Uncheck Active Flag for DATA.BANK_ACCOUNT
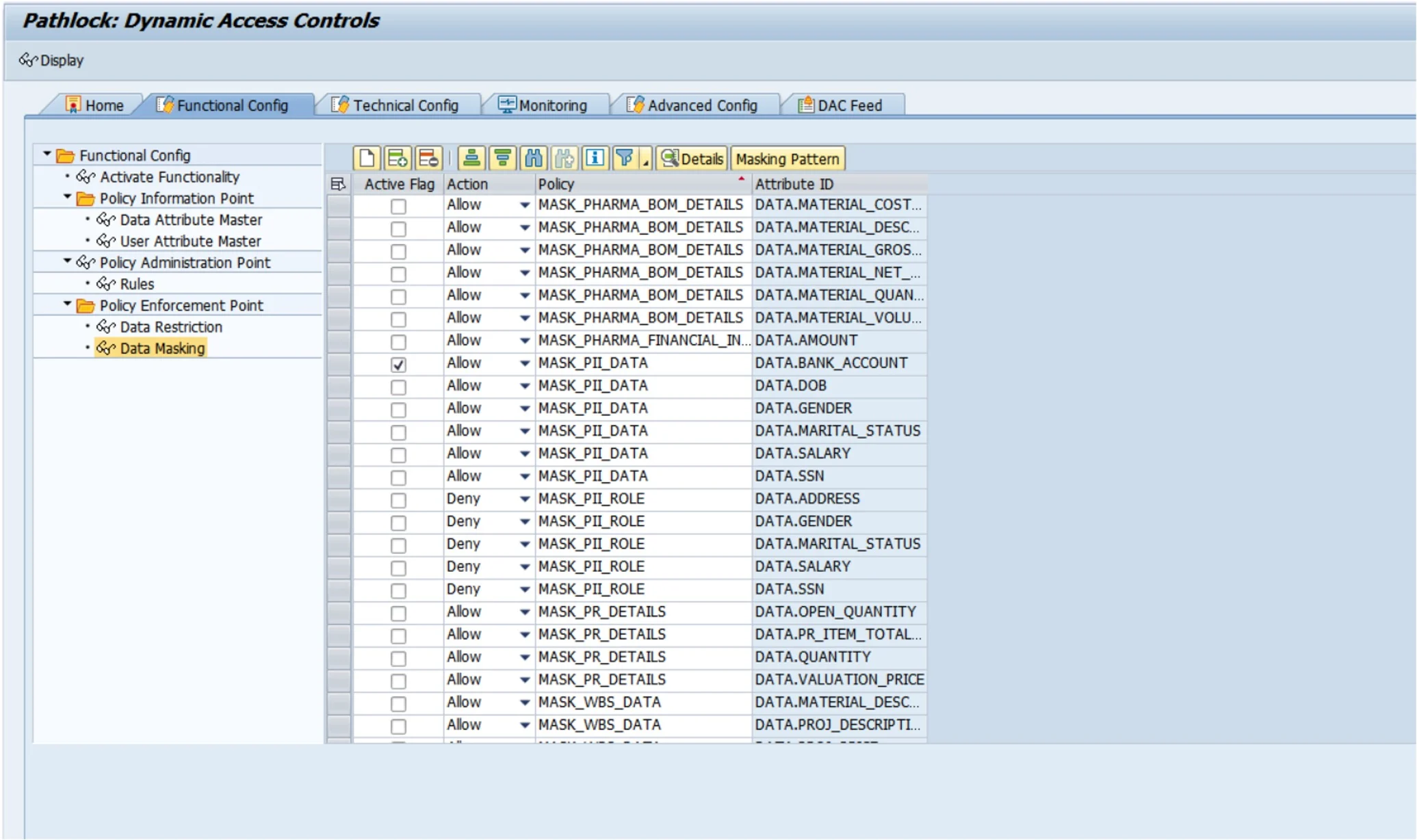 click(x=398, y=364)
